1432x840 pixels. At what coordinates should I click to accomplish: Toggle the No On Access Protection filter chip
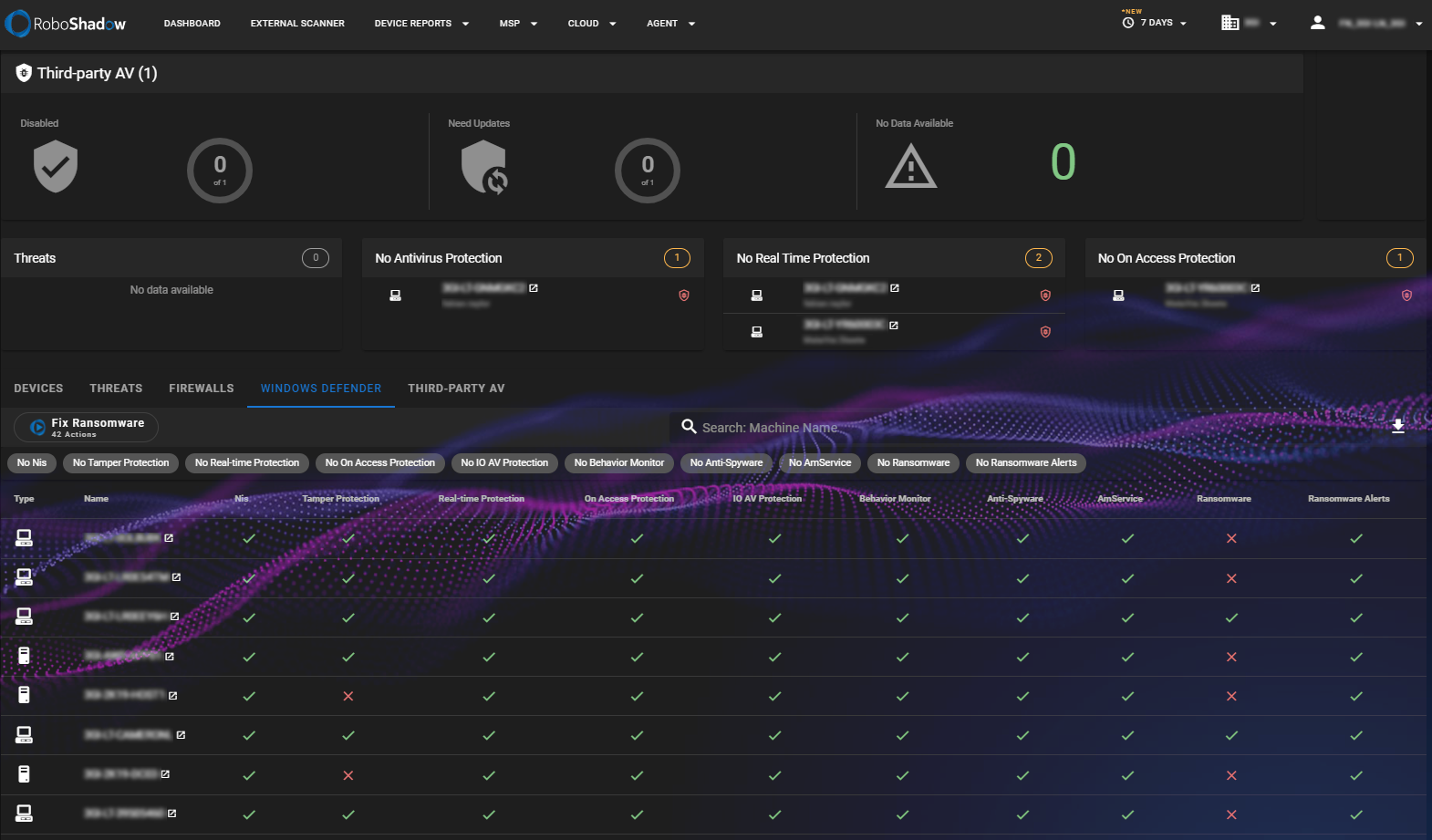(380, 463)
